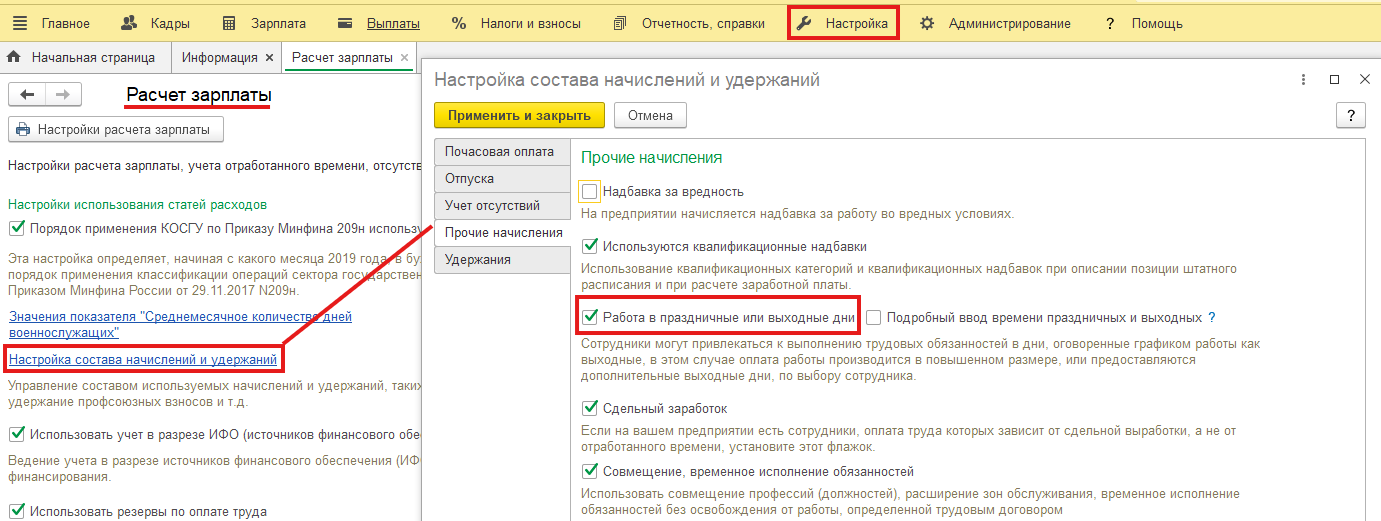
Task: Close the Расчет зарплаты tab
Action: [x=404, y=58]
